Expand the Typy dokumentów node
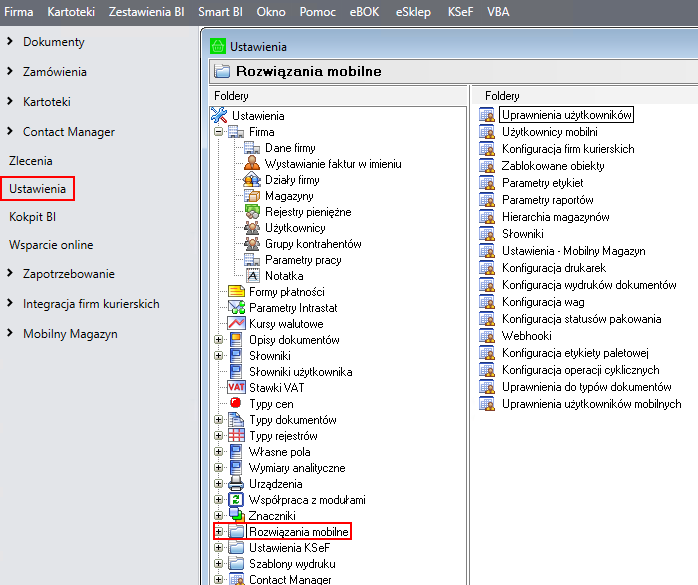The width and height of the screenshot is (698, 585). pos(219,420)
